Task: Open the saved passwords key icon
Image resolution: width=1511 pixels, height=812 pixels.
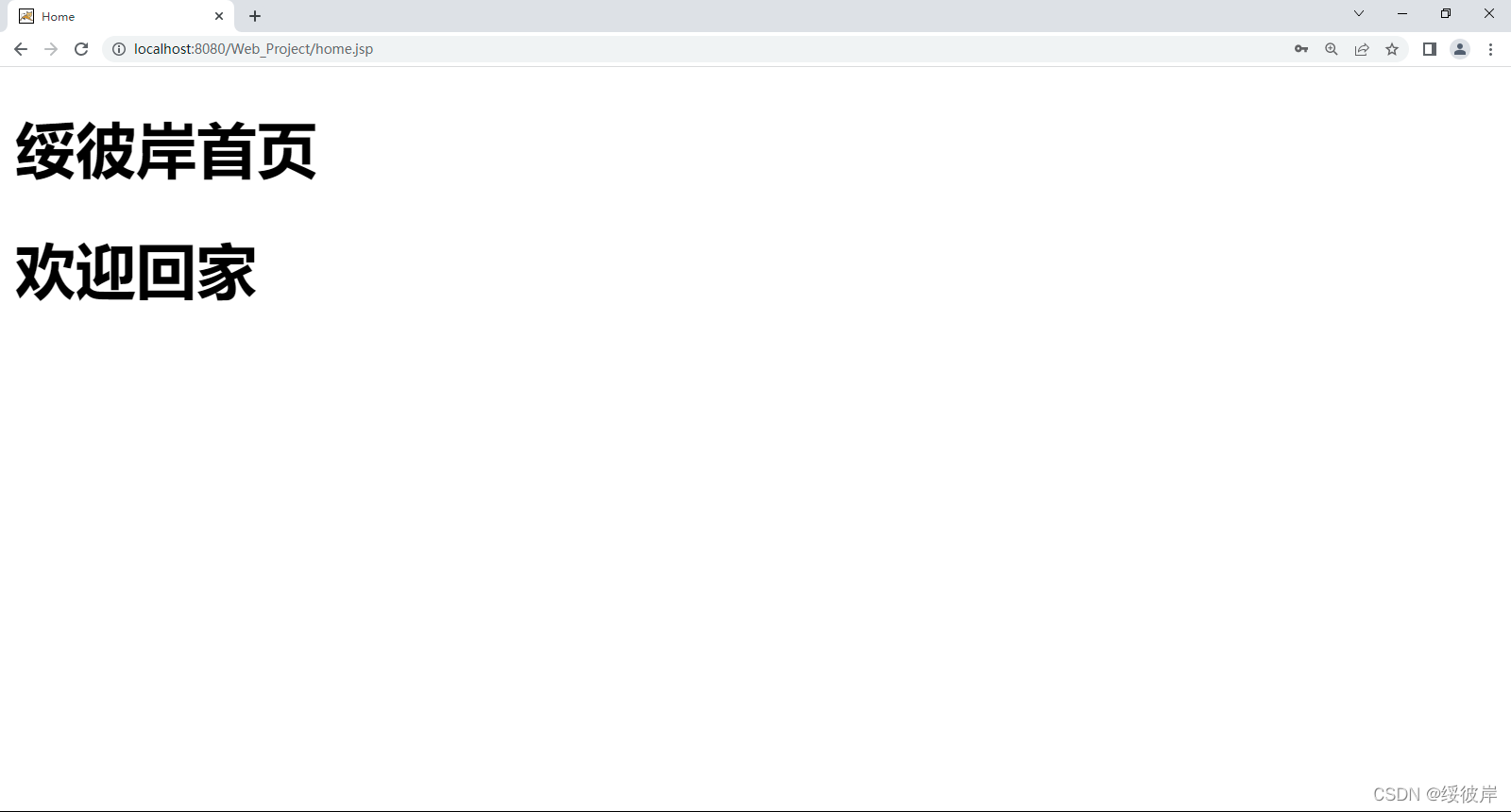Action: pos(1301,49)
